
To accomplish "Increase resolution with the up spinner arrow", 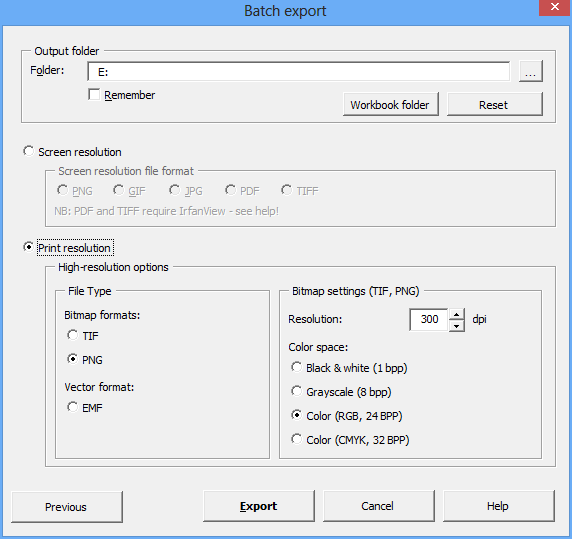I will [x=456, y=314].
